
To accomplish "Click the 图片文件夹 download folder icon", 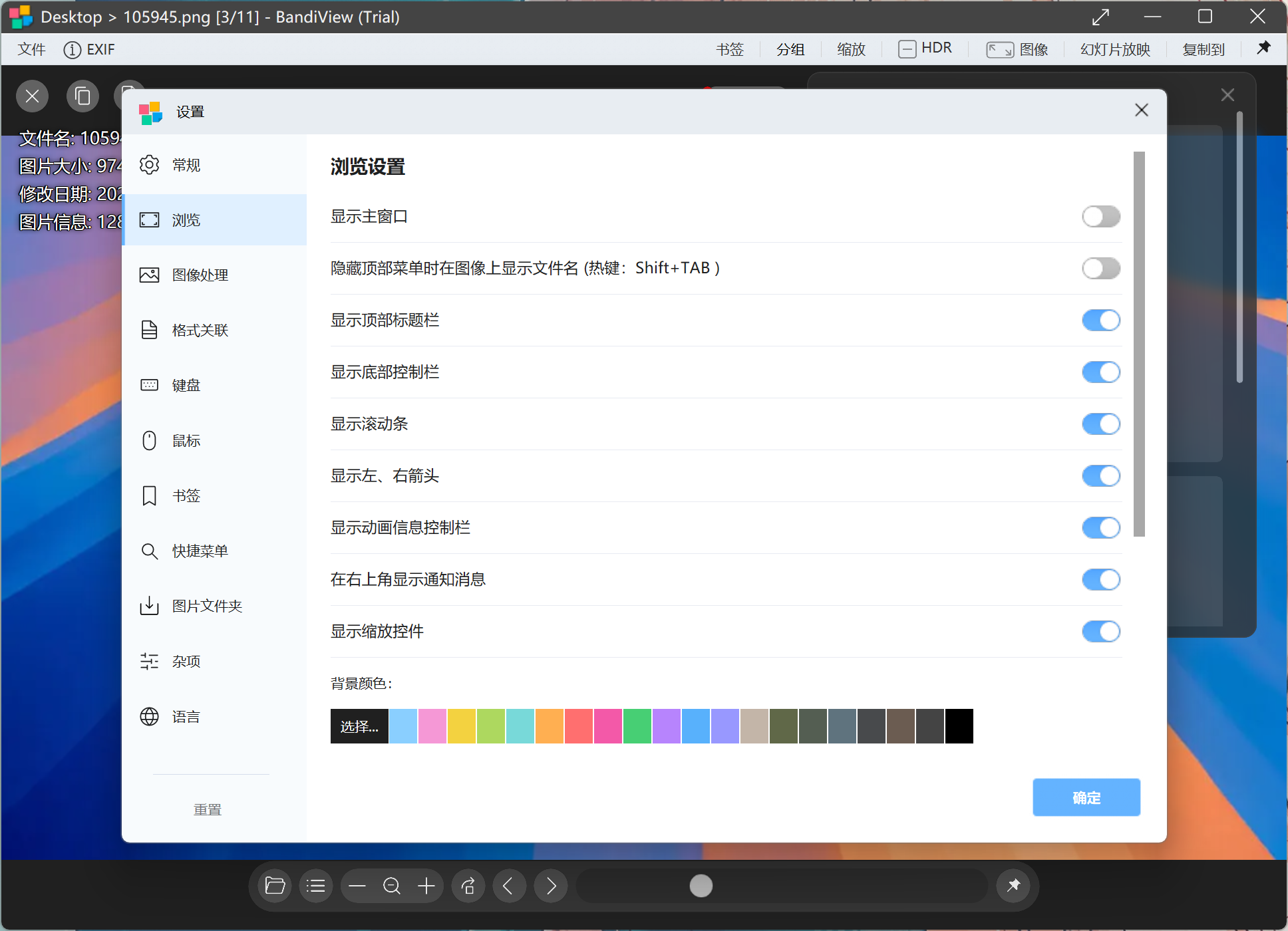I will pyautogui.click(x=150, y=606).
